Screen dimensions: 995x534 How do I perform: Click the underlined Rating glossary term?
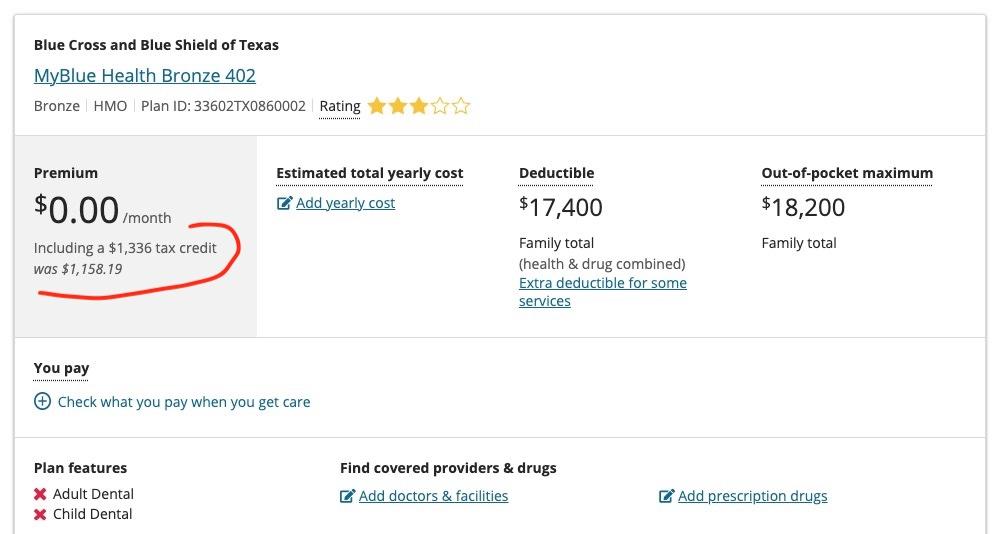pos(340,106)
